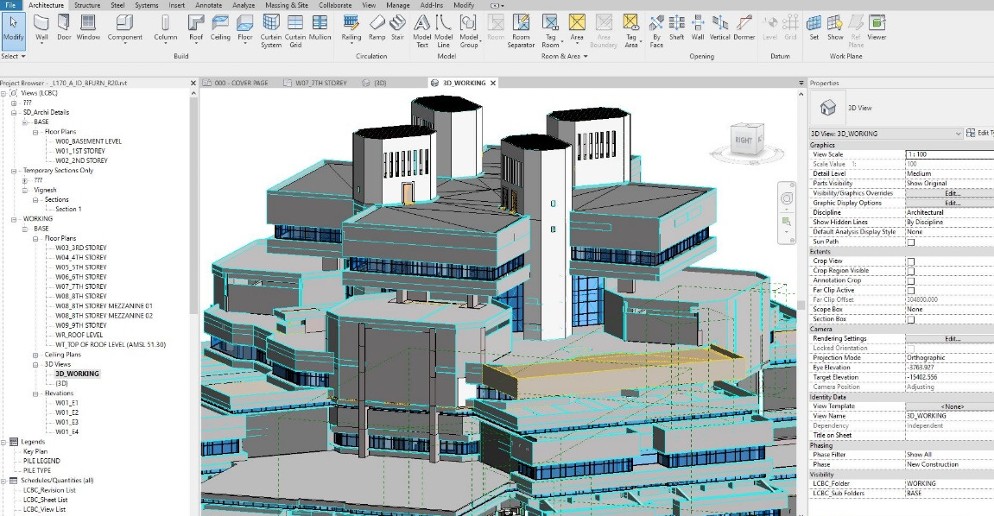Collapse the Temporary Sections Only tree node
The height and width of the screenshot is (516, 994).
[14, 171]
